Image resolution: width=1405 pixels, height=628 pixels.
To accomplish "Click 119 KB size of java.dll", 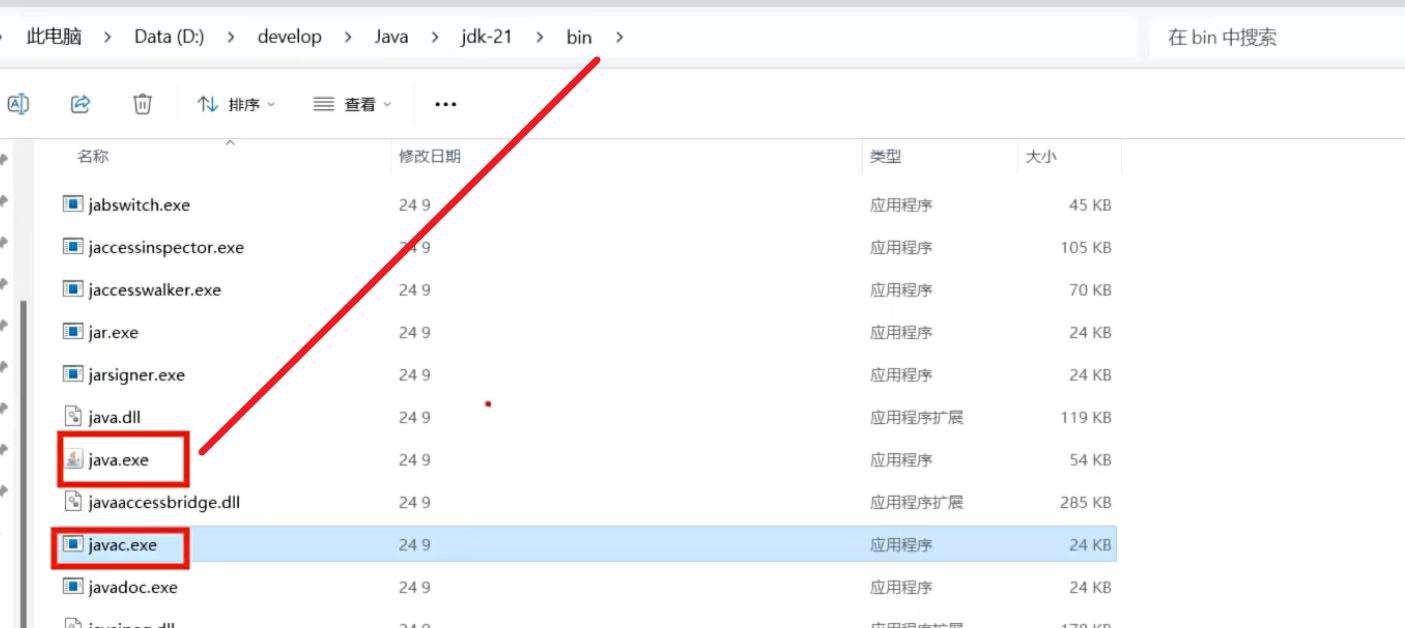I will click(1086, 417).
